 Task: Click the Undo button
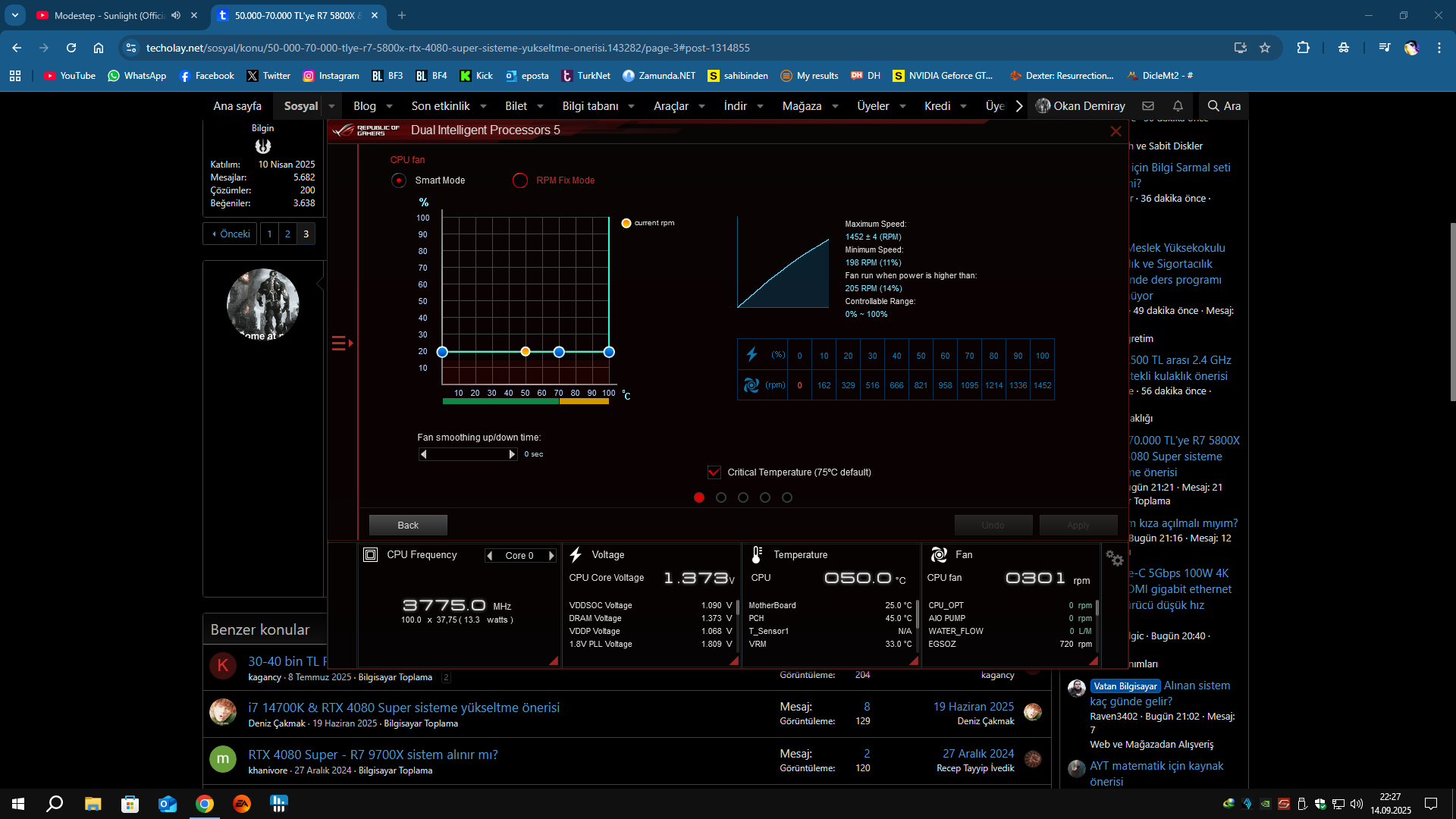[993, 525]
